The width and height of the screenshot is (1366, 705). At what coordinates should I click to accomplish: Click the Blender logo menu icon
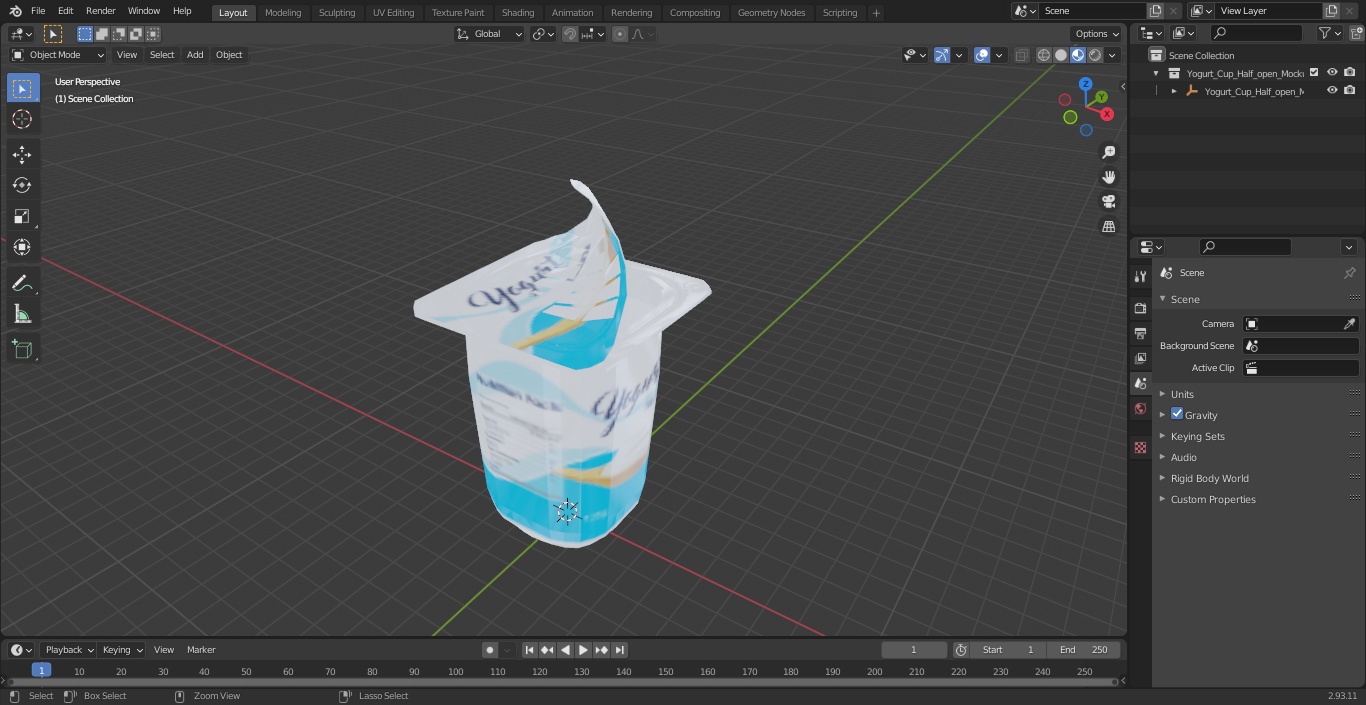15,11
